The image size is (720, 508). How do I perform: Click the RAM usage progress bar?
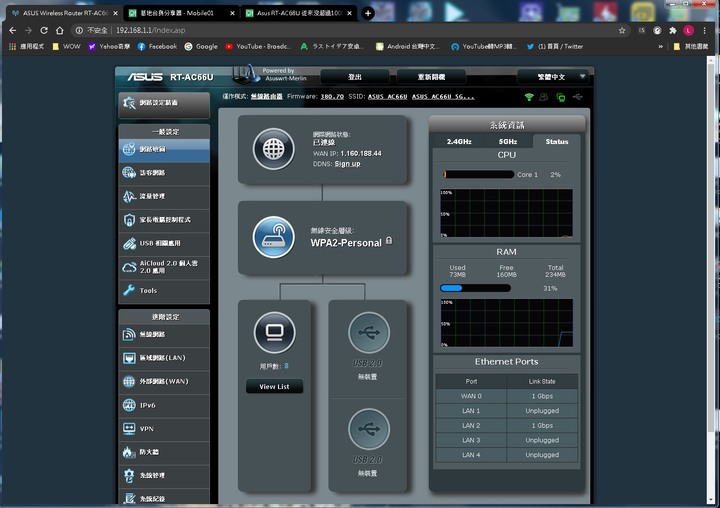(x=475, y=288)
